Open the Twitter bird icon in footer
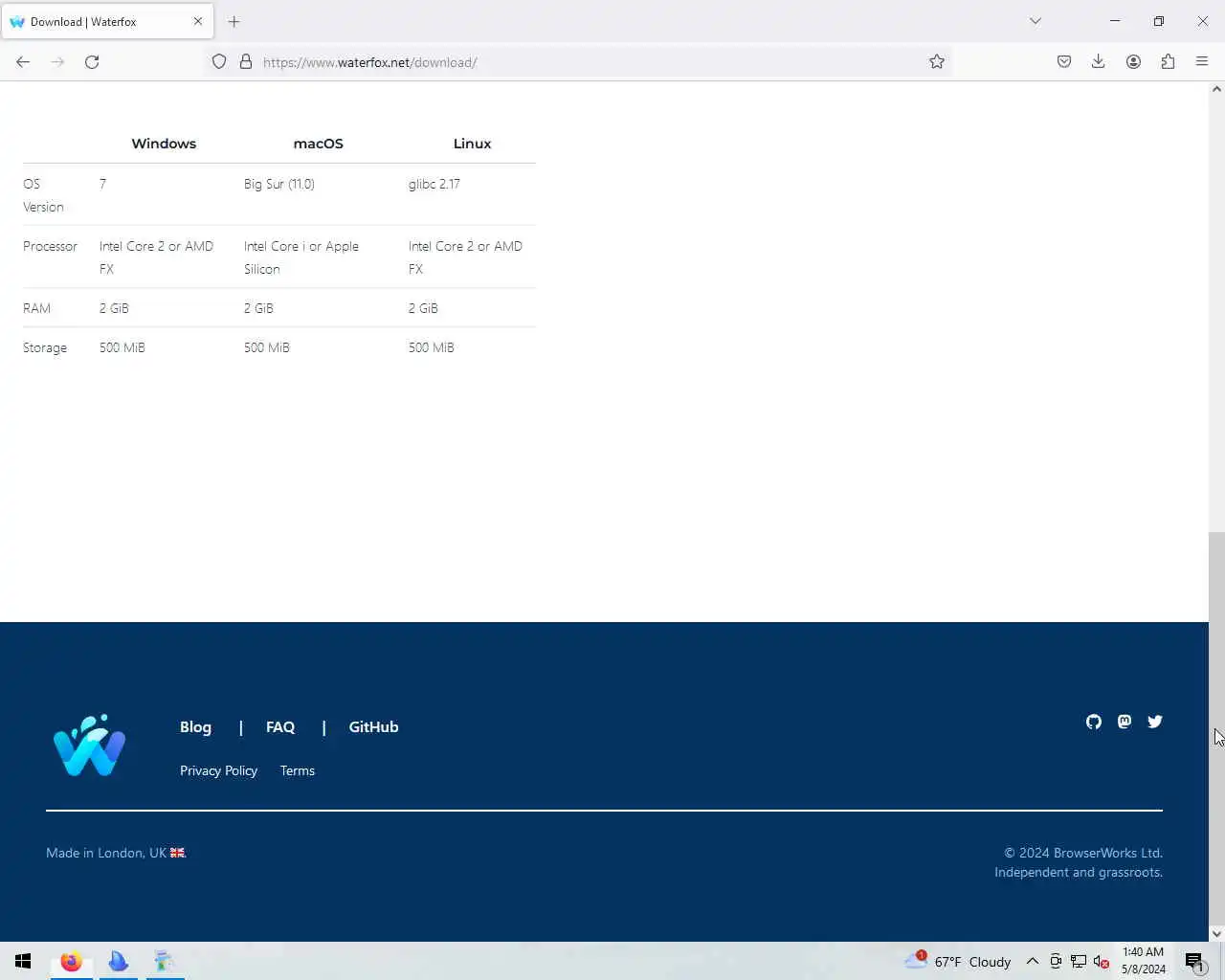Viewport: 1225px width, 980px height. tap(1155, 722)
